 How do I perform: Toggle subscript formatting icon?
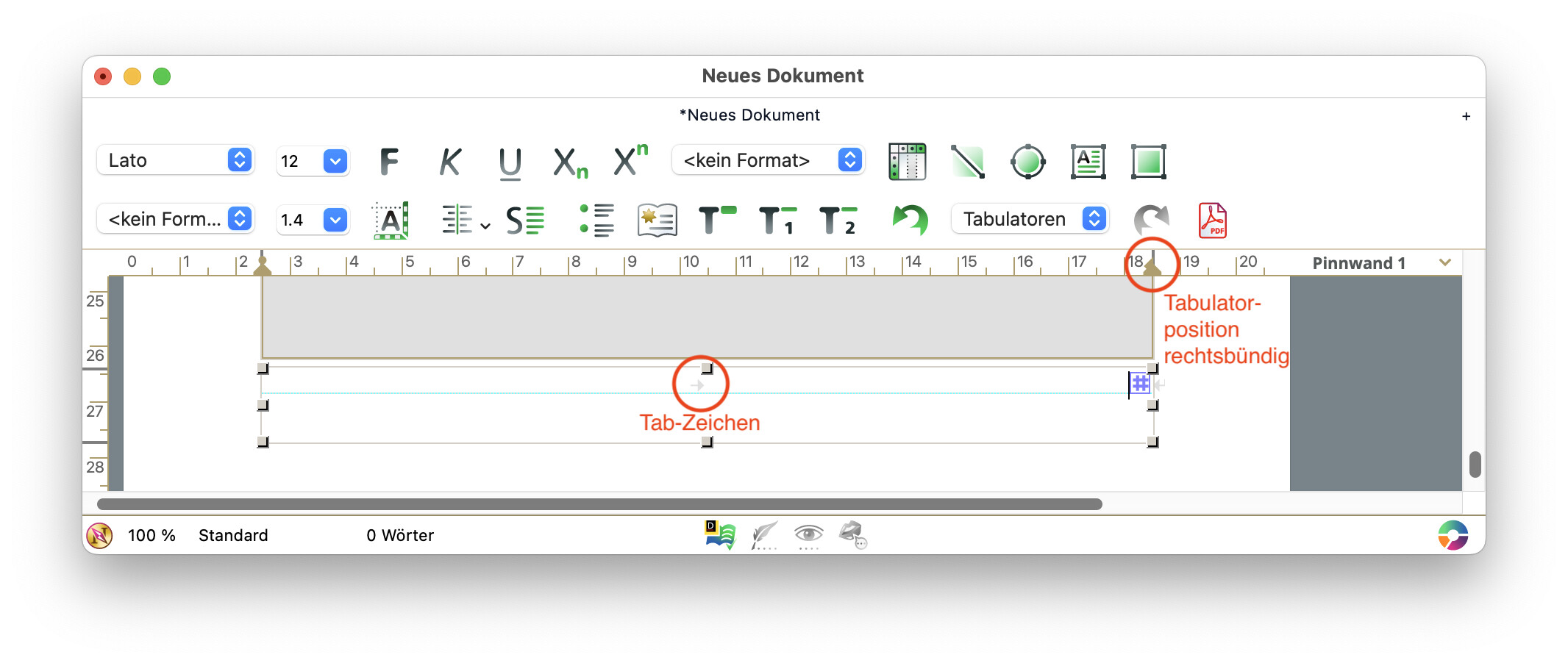570,162
